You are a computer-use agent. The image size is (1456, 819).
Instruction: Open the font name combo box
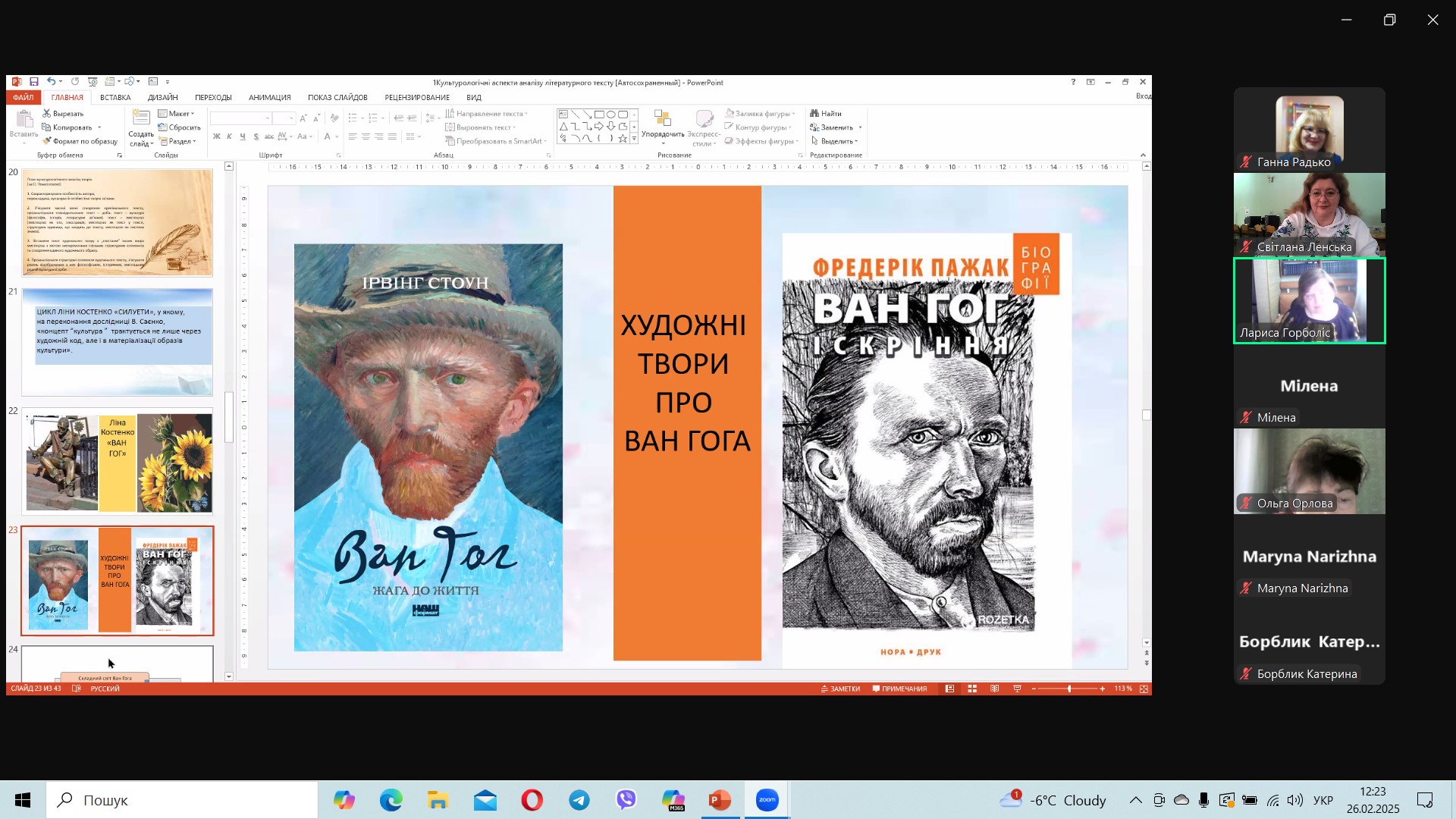coord(240,118)
